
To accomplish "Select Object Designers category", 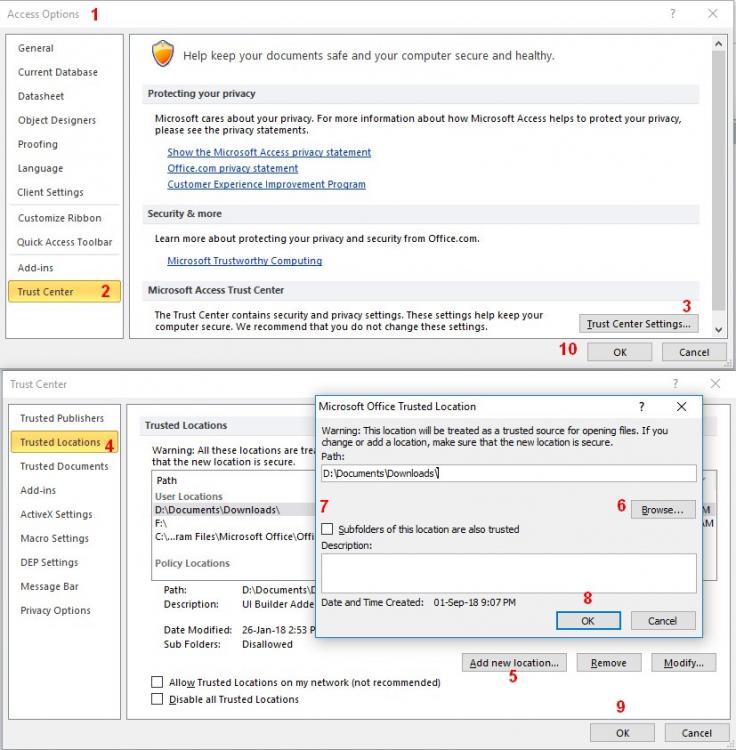I will tap(57, 120).
